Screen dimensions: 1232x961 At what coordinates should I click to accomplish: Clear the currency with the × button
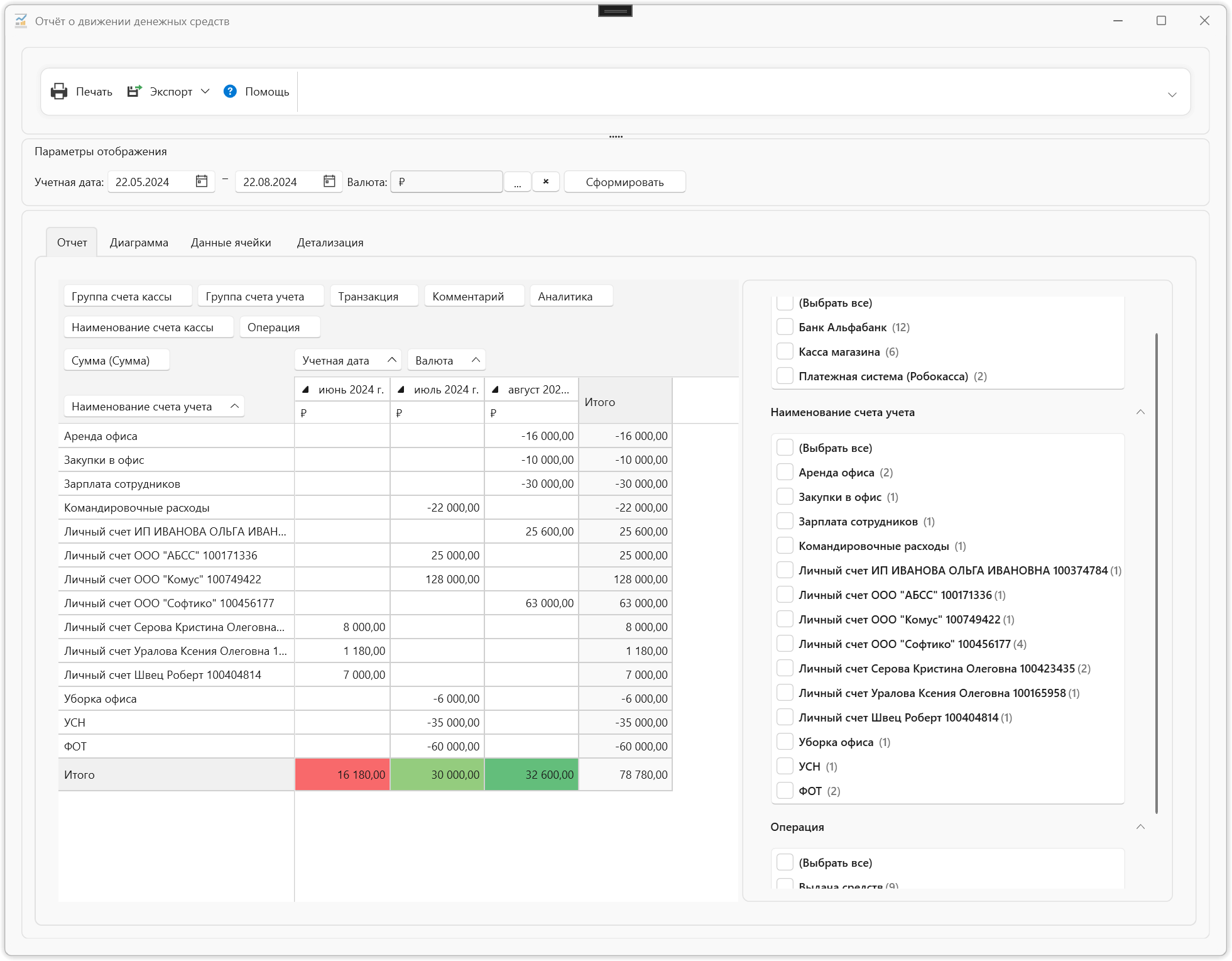546,182
